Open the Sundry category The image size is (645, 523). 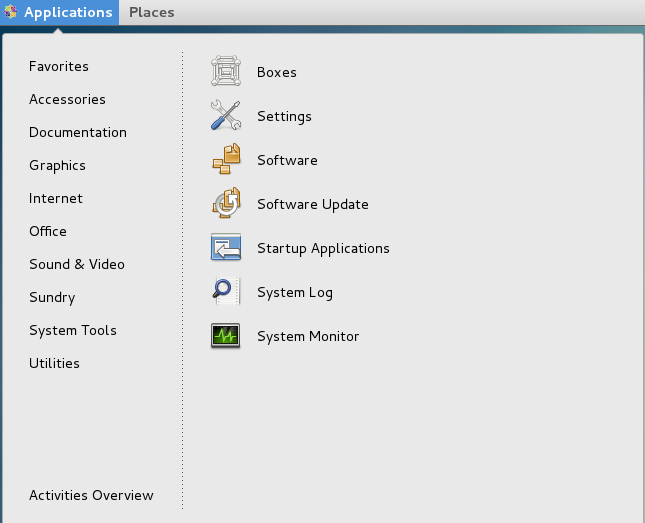point(52,298)
